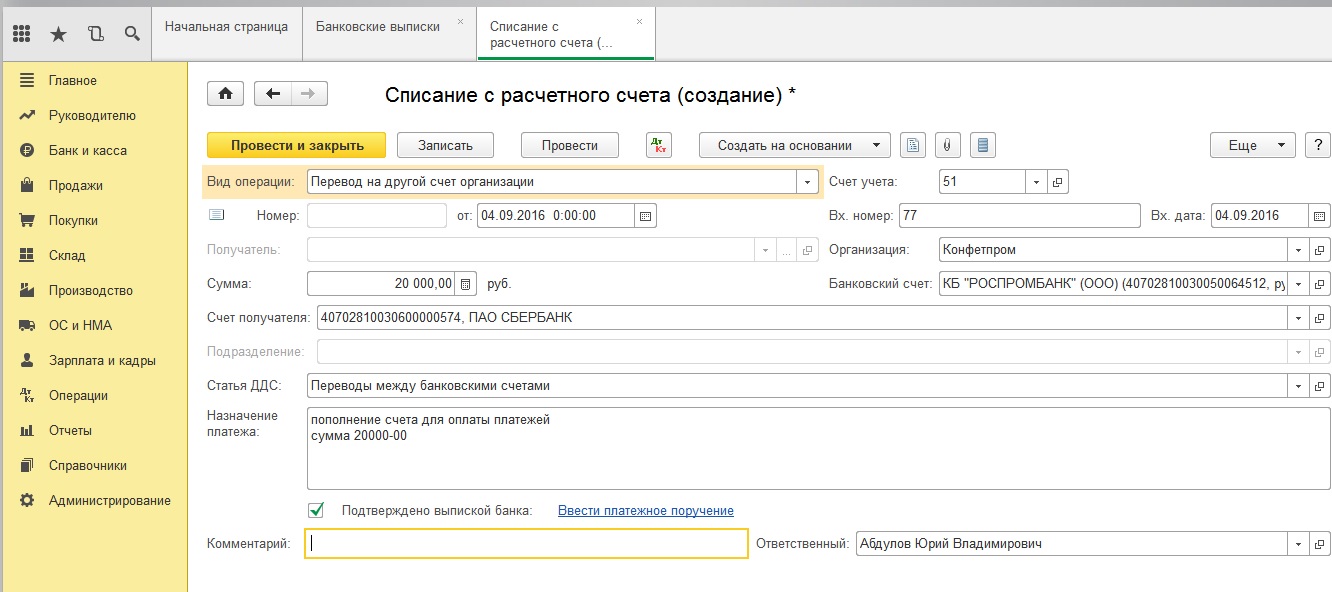Open the calculator in the Сумма field
This screenshot has height=592, width=1332.
point(466,284)
